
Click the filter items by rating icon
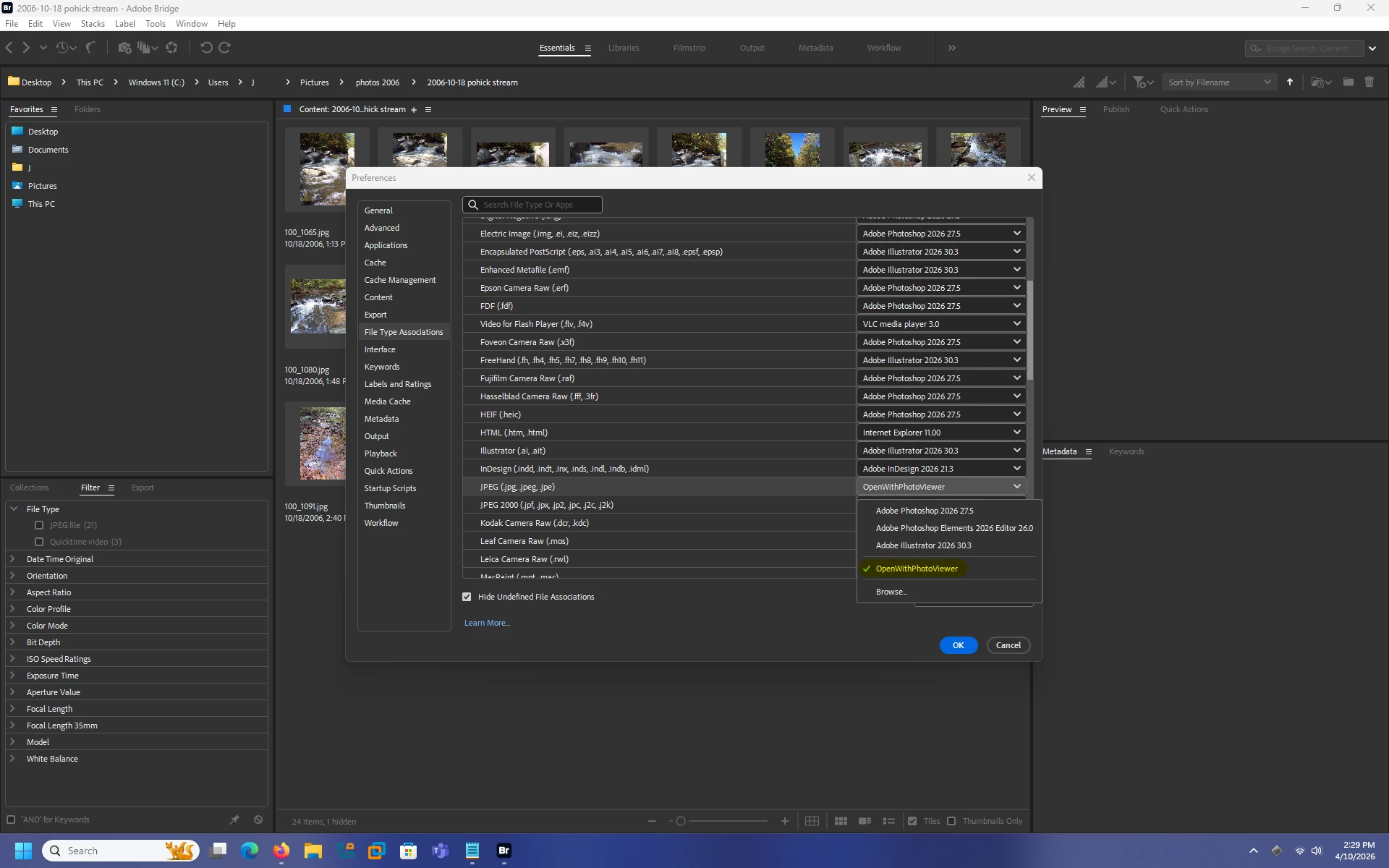point(1139,82)
